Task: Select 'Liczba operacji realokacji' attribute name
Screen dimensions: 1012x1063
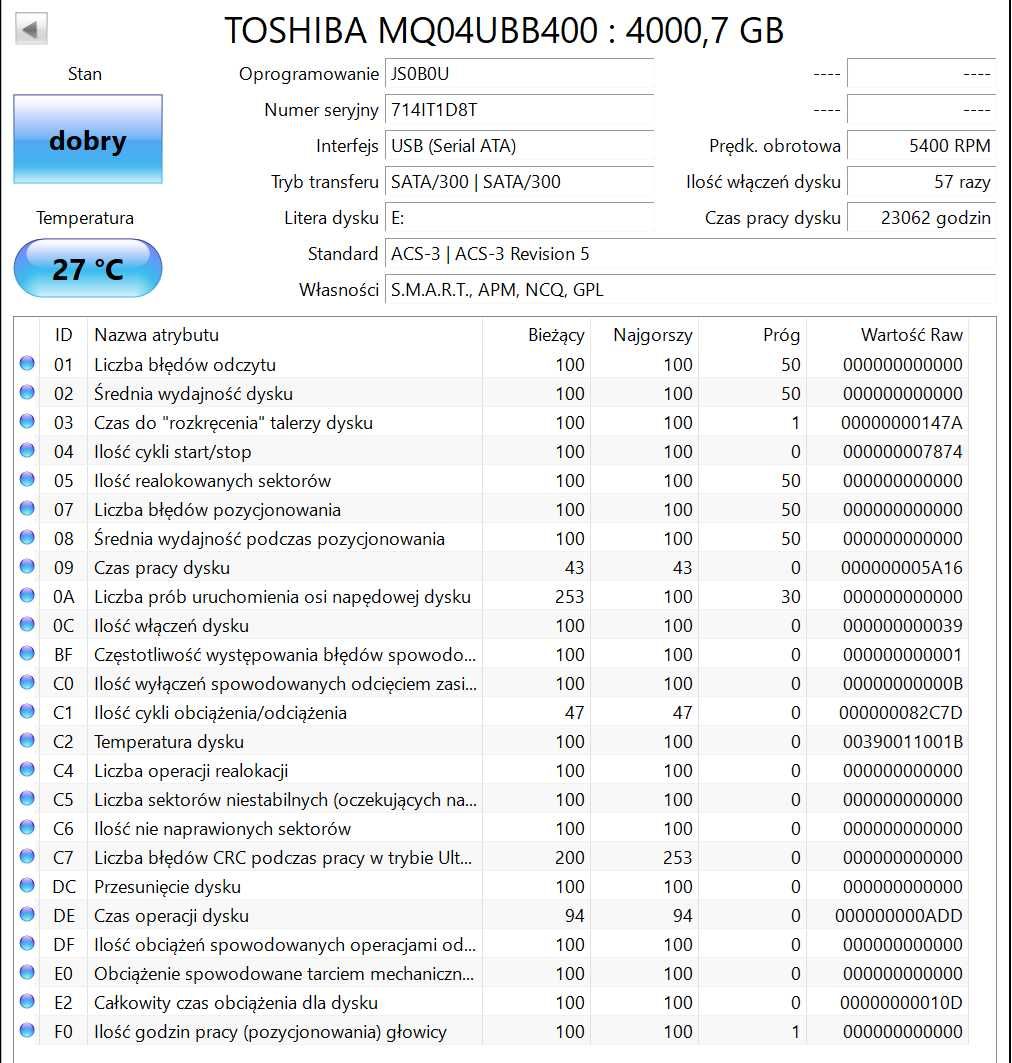Action: [x=191, y=771]
